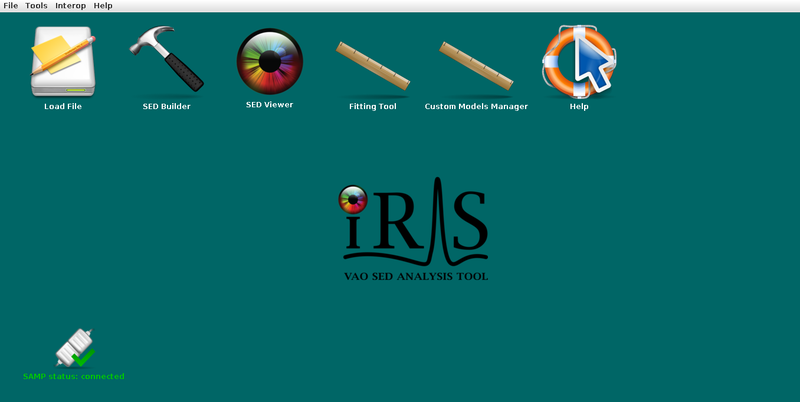Click 'SAMP status: connected' text

[74, 376]
